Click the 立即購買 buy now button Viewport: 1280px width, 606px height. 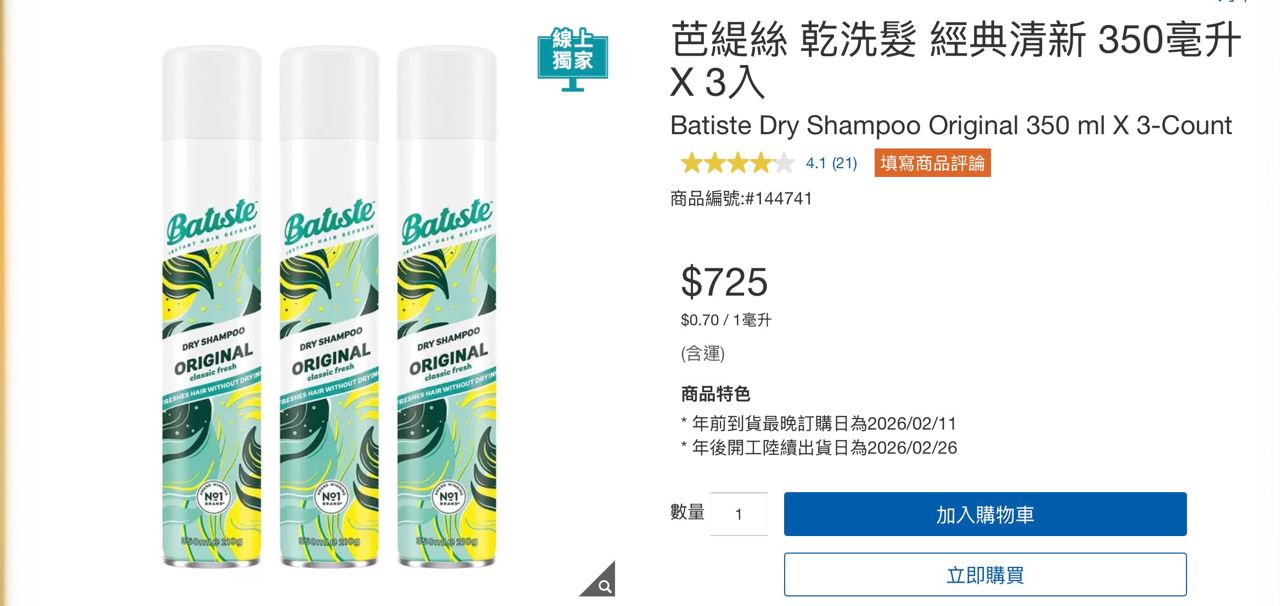pos(985,575)
